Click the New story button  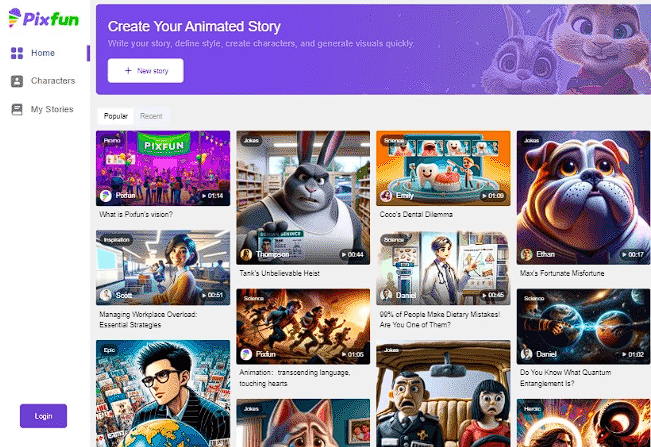pos(146,71)
